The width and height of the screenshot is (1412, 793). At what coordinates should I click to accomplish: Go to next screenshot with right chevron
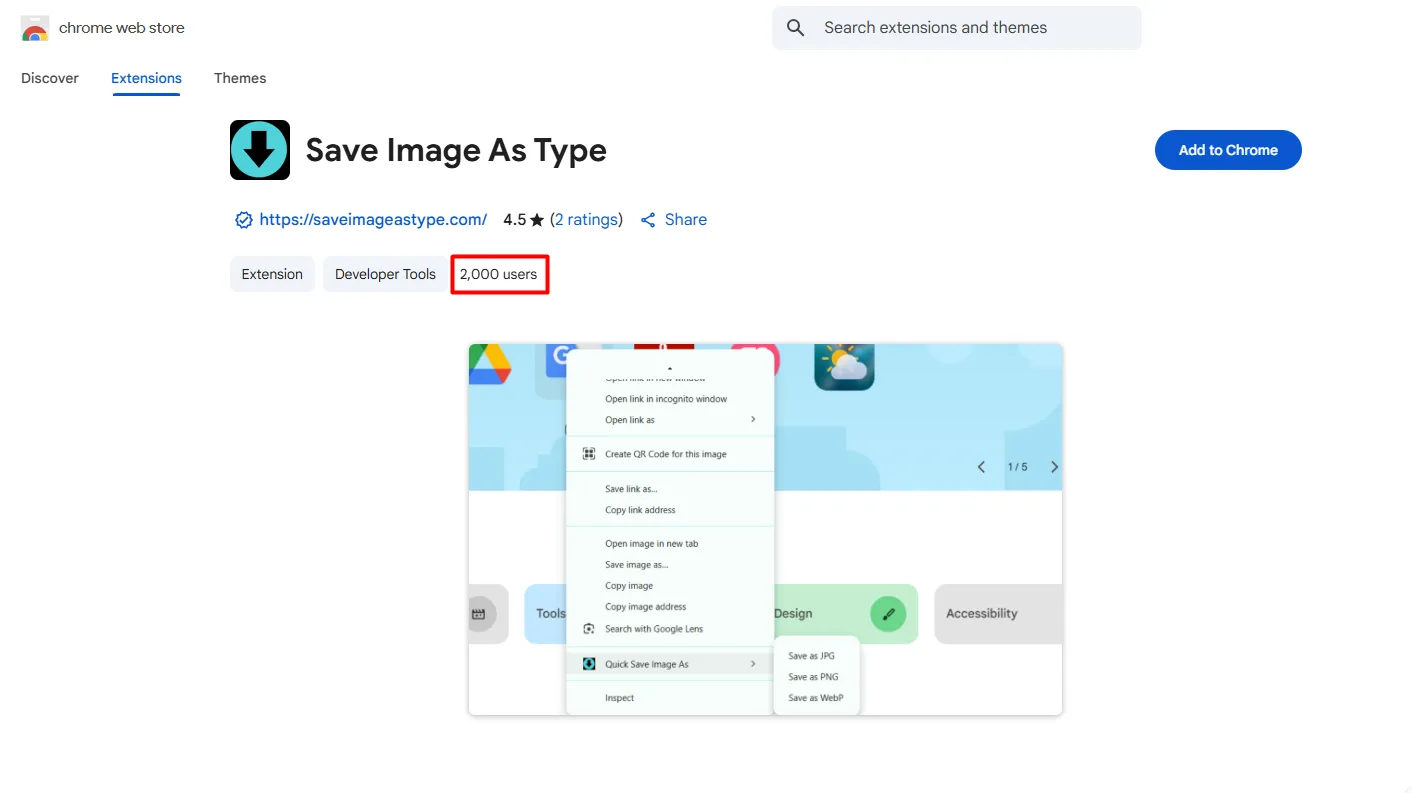[x=1054, y=467]
